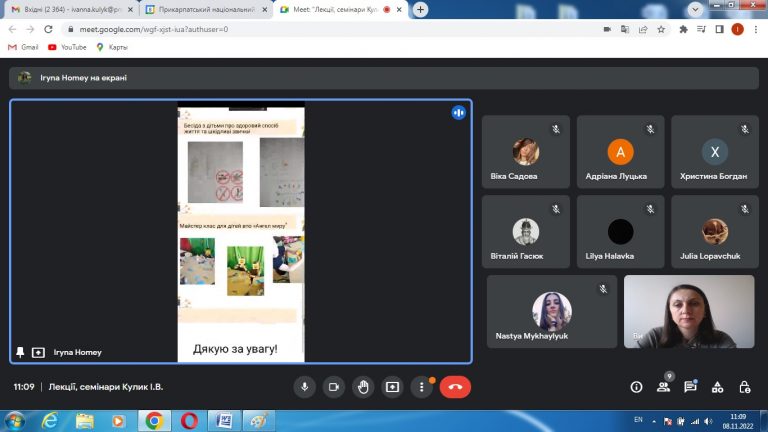
Task: Open YouTube bookmark link
Action: click(68, 47)
